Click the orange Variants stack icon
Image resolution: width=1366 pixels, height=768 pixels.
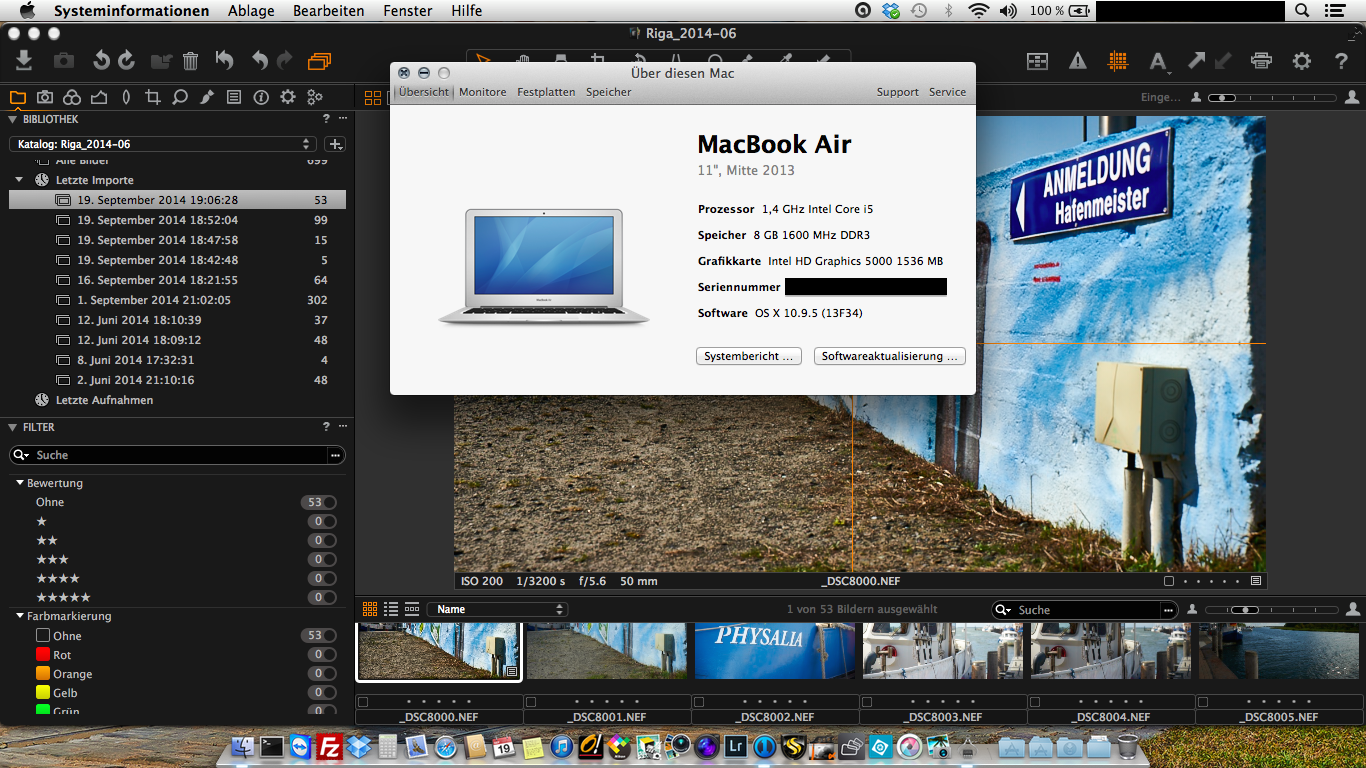coord(319,61)
